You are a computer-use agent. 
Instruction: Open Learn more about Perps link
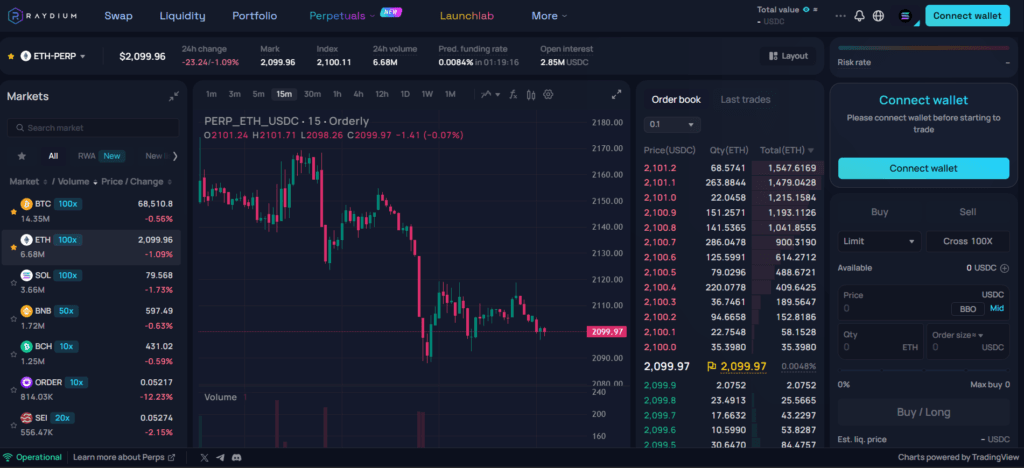pos(124,458)
